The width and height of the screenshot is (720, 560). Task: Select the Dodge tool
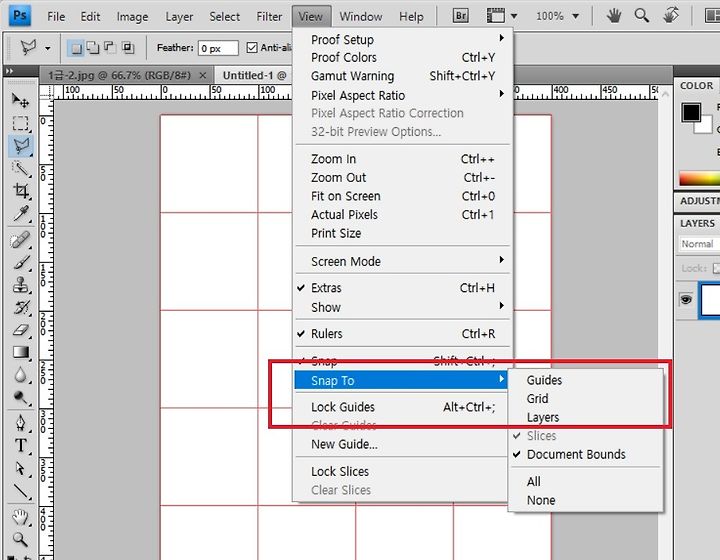(x=20, y=398)
